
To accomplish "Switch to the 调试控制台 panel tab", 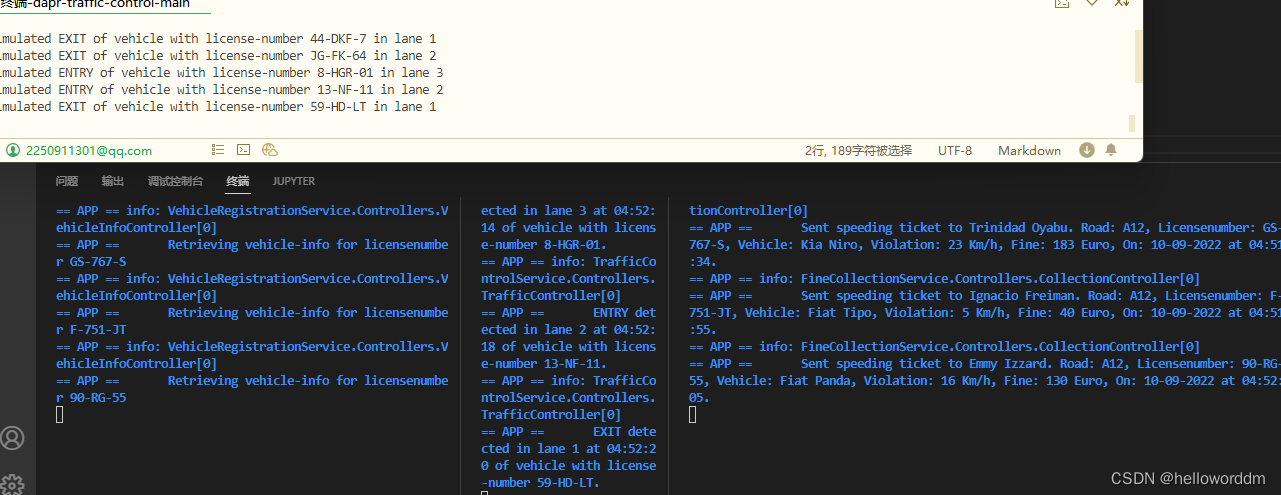I will [175, 181].
